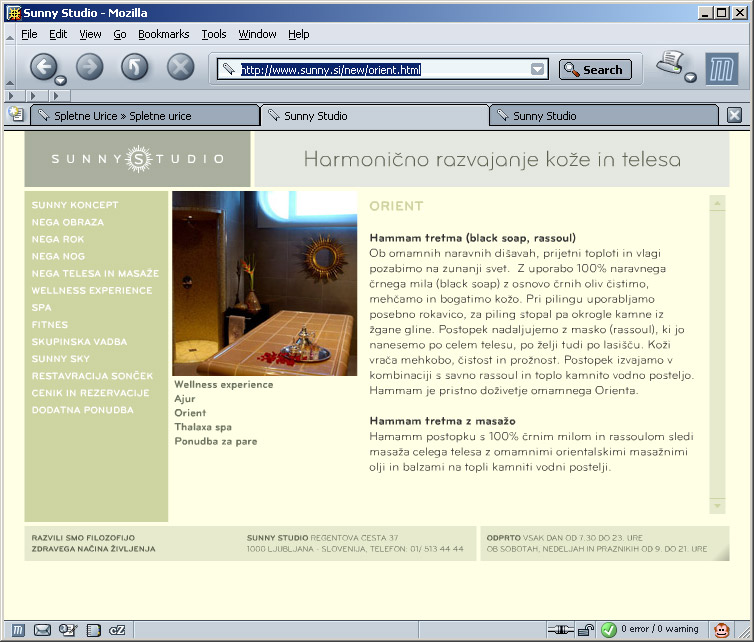
Task: Open the NEGA ROK link
Action: (58, 239)
